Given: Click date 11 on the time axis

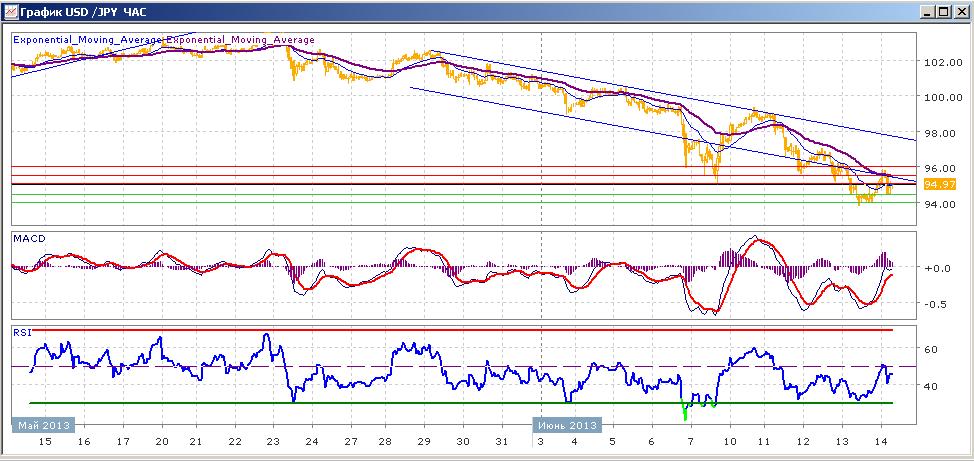Looking at the screenshot, I should coord(763,442).
